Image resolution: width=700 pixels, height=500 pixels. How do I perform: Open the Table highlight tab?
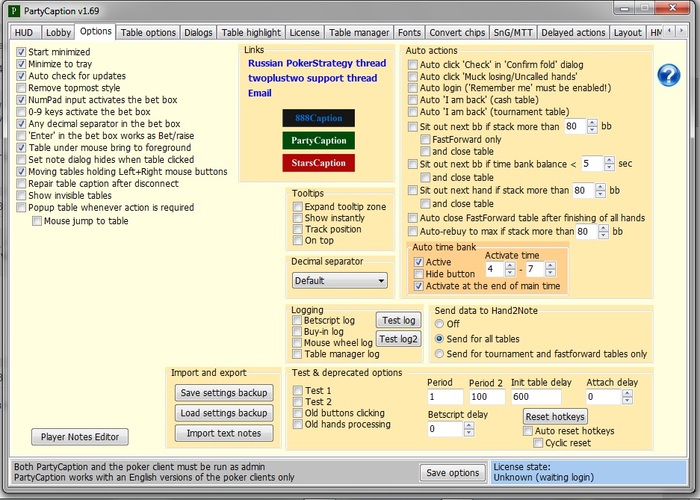point(251,33)
